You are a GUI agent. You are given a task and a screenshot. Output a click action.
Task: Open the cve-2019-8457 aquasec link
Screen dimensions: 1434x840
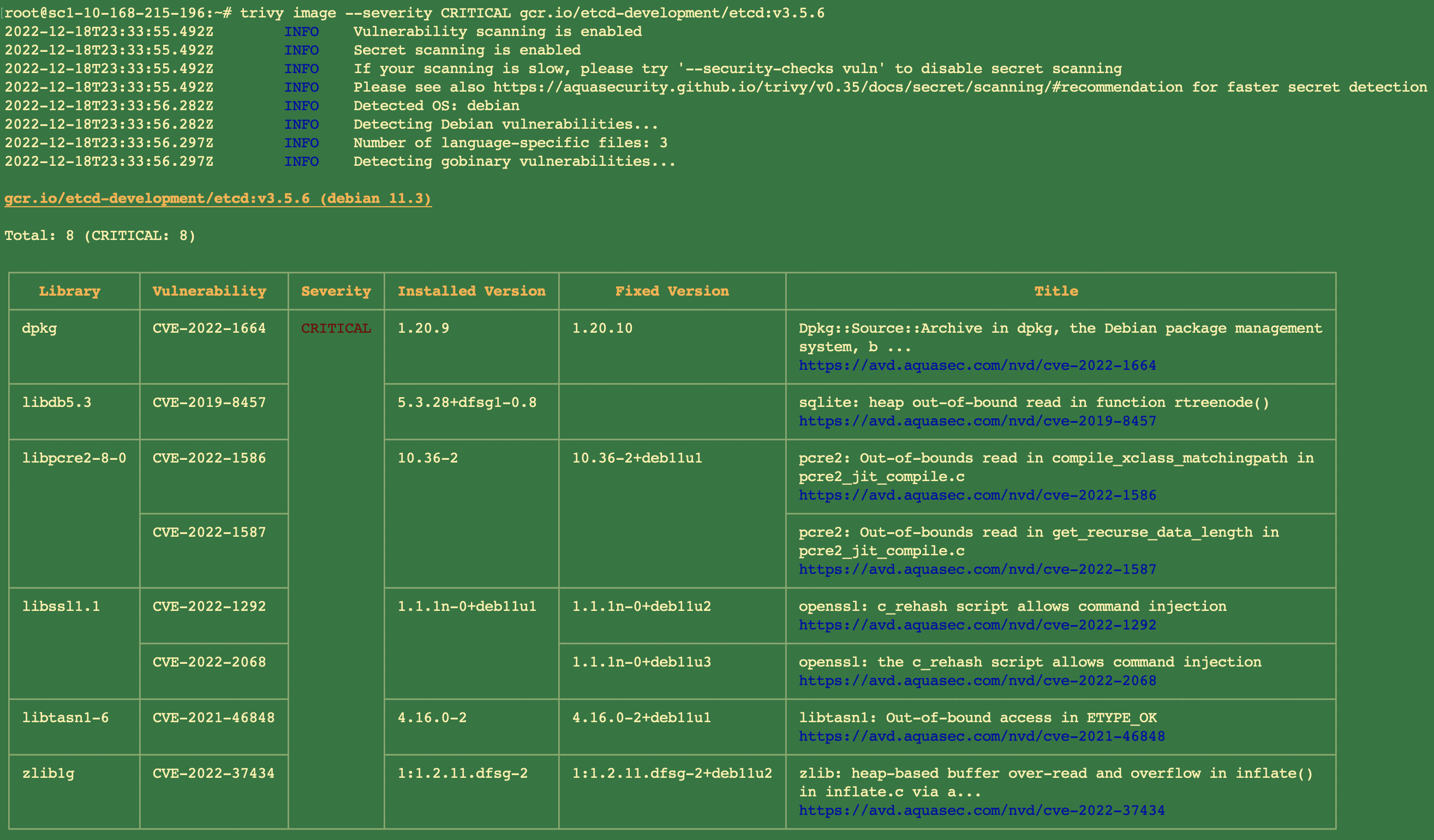pyautogui.click(x=977, y=421)
